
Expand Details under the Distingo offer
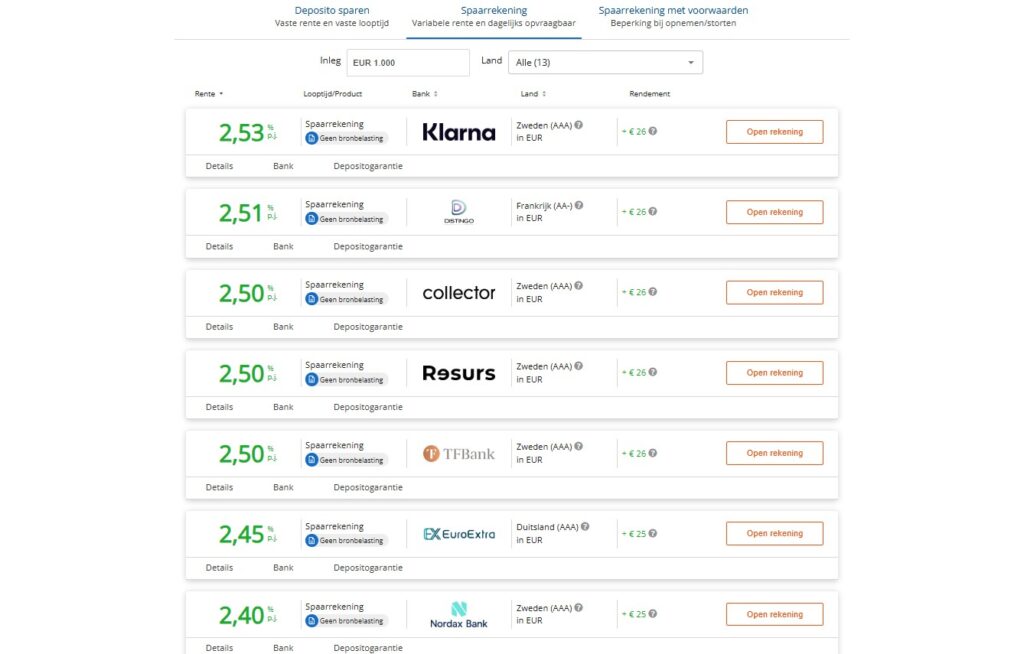219,246
